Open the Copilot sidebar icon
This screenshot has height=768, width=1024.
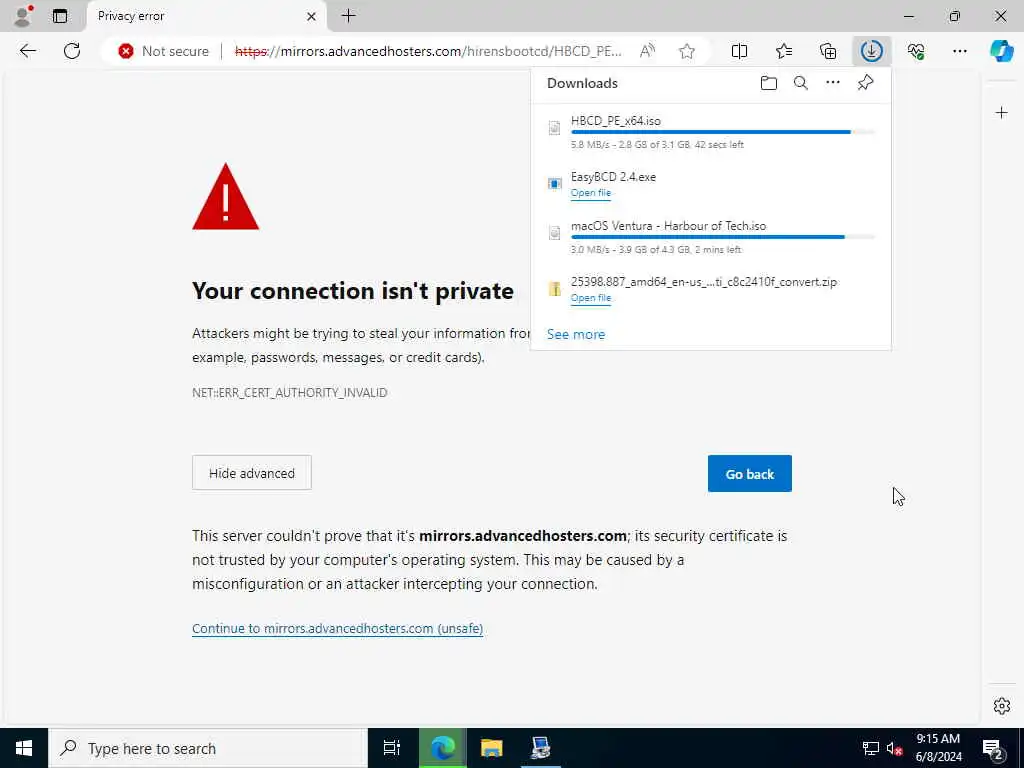(1002, 51)
